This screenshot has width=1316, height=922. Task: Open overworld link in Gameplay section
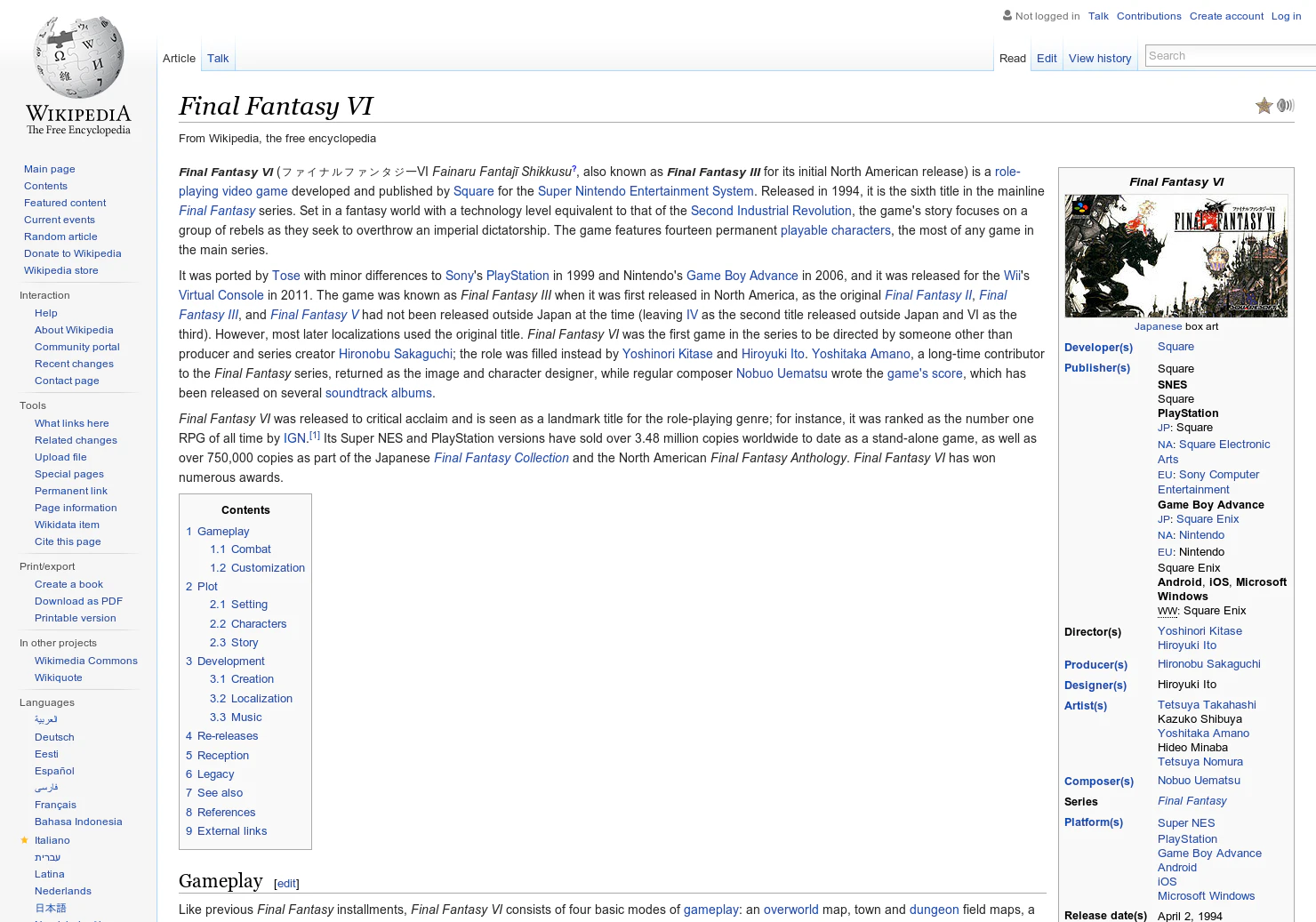tap(790, 910)
